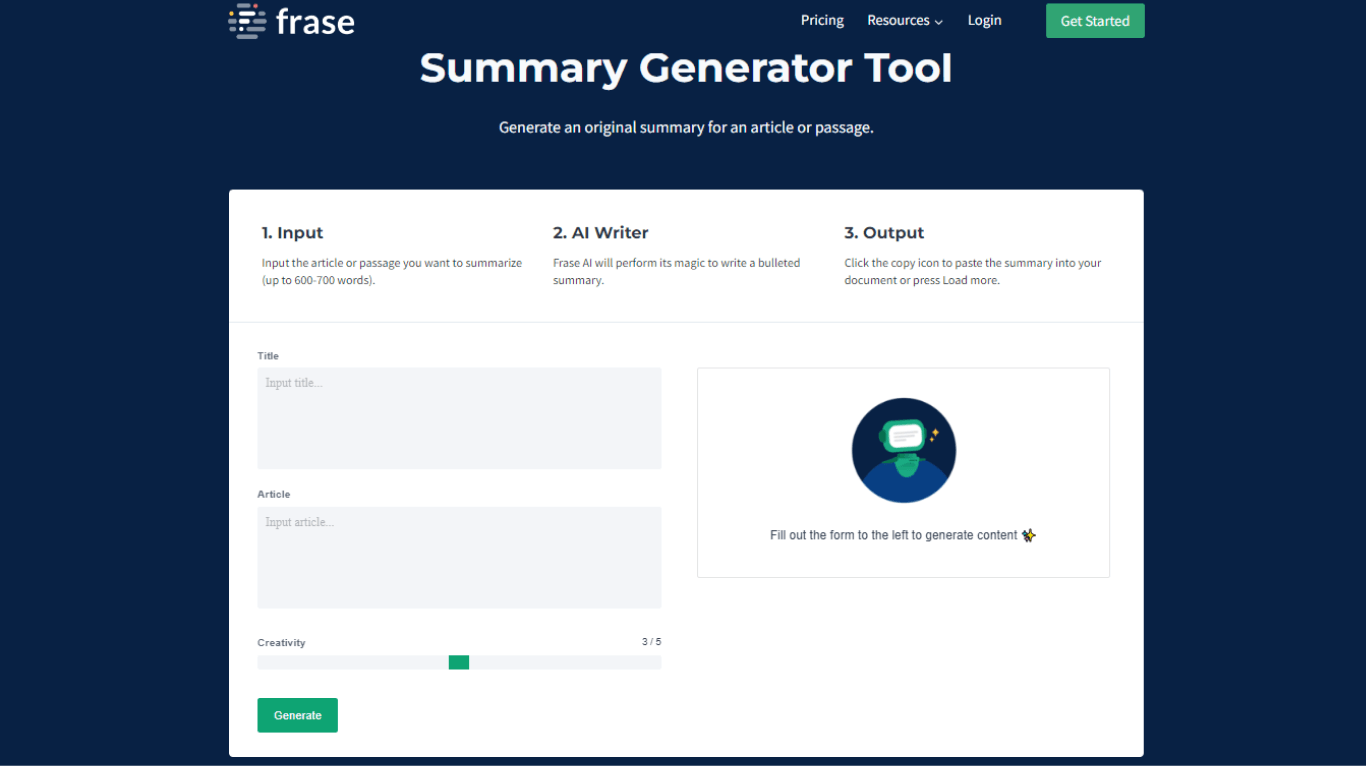Viewport: 1366px width, 766px height.
Task: Click the 'Generate an original summary' subtitle
Action: pyautogui.click(x=686, y=128)
